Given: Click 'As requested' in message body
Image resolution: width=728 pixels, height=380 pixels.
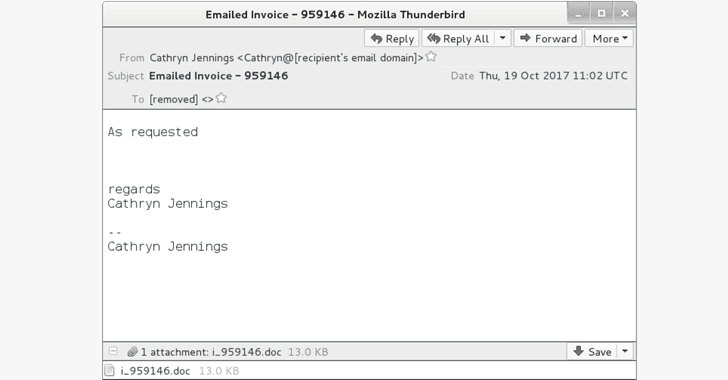Looking at the screenshot, I should (153, 132).
